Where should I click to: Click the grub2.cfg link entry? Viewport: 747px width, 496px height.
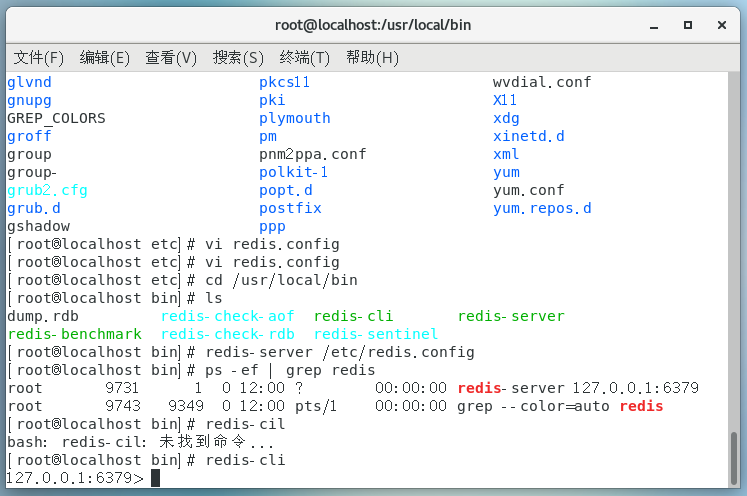click(x=47, y=191)
